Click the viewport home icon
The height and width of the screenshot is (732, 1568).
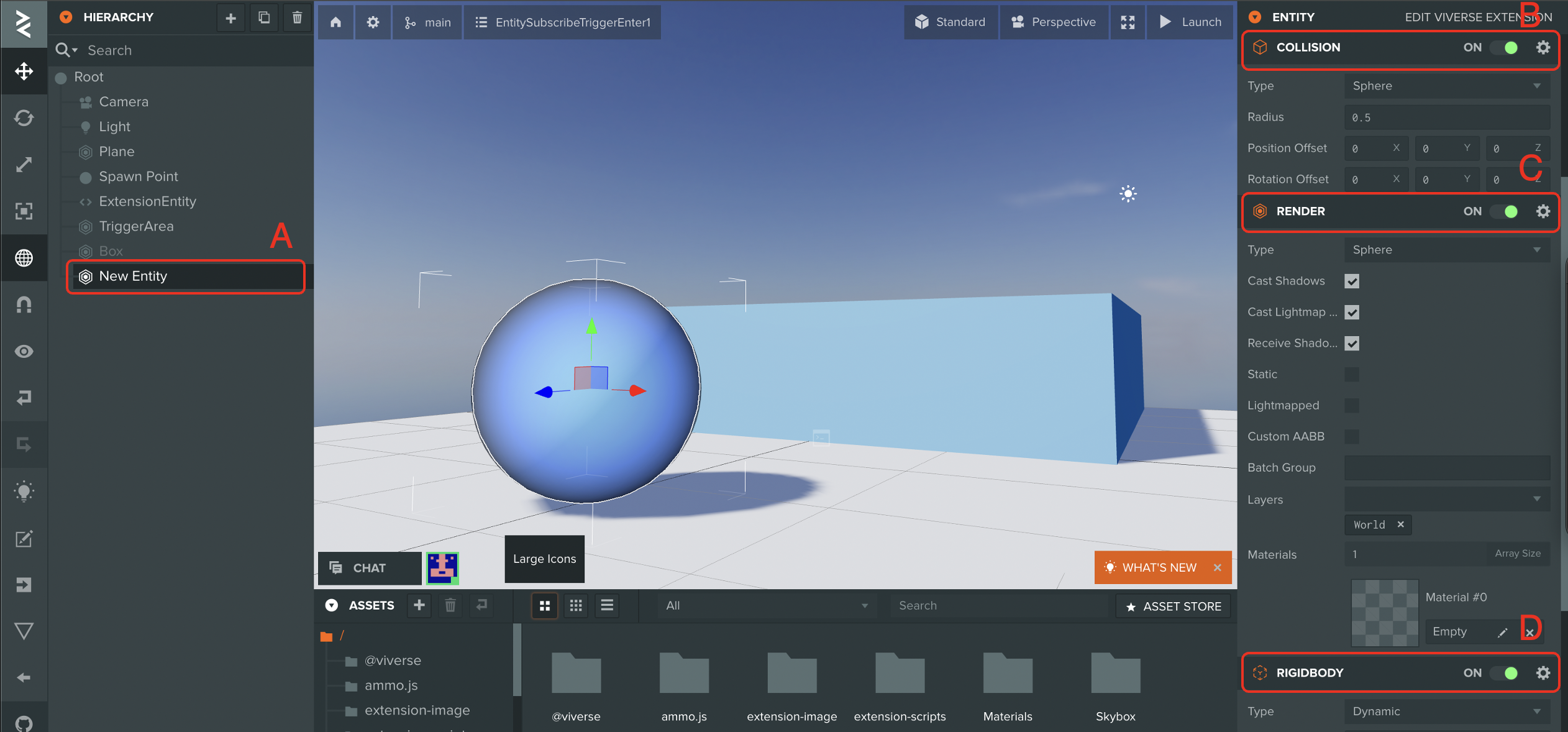click(x=335, y=22)
